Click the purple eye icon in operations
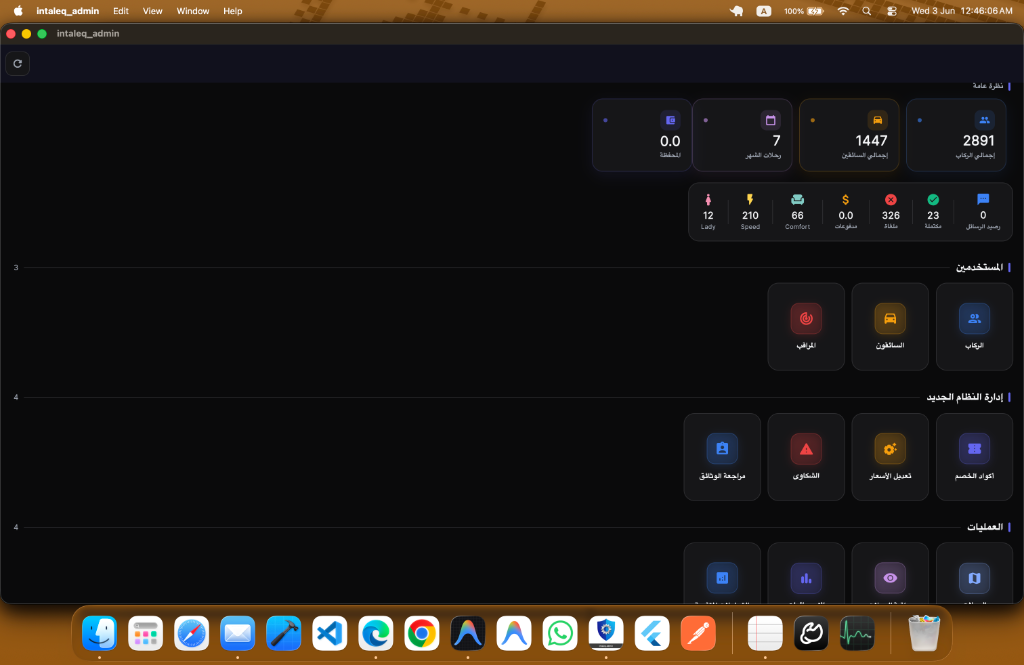 (890, 578)
